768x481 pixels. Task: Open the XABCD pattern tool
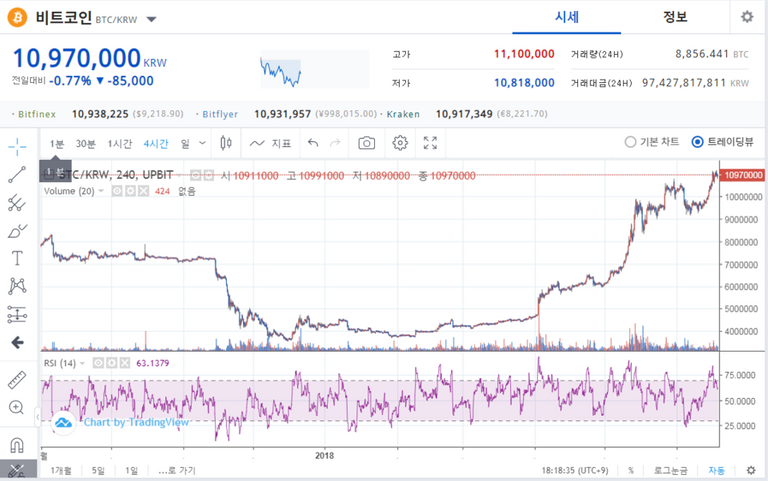pyautogui.click(x=17, y=286)
